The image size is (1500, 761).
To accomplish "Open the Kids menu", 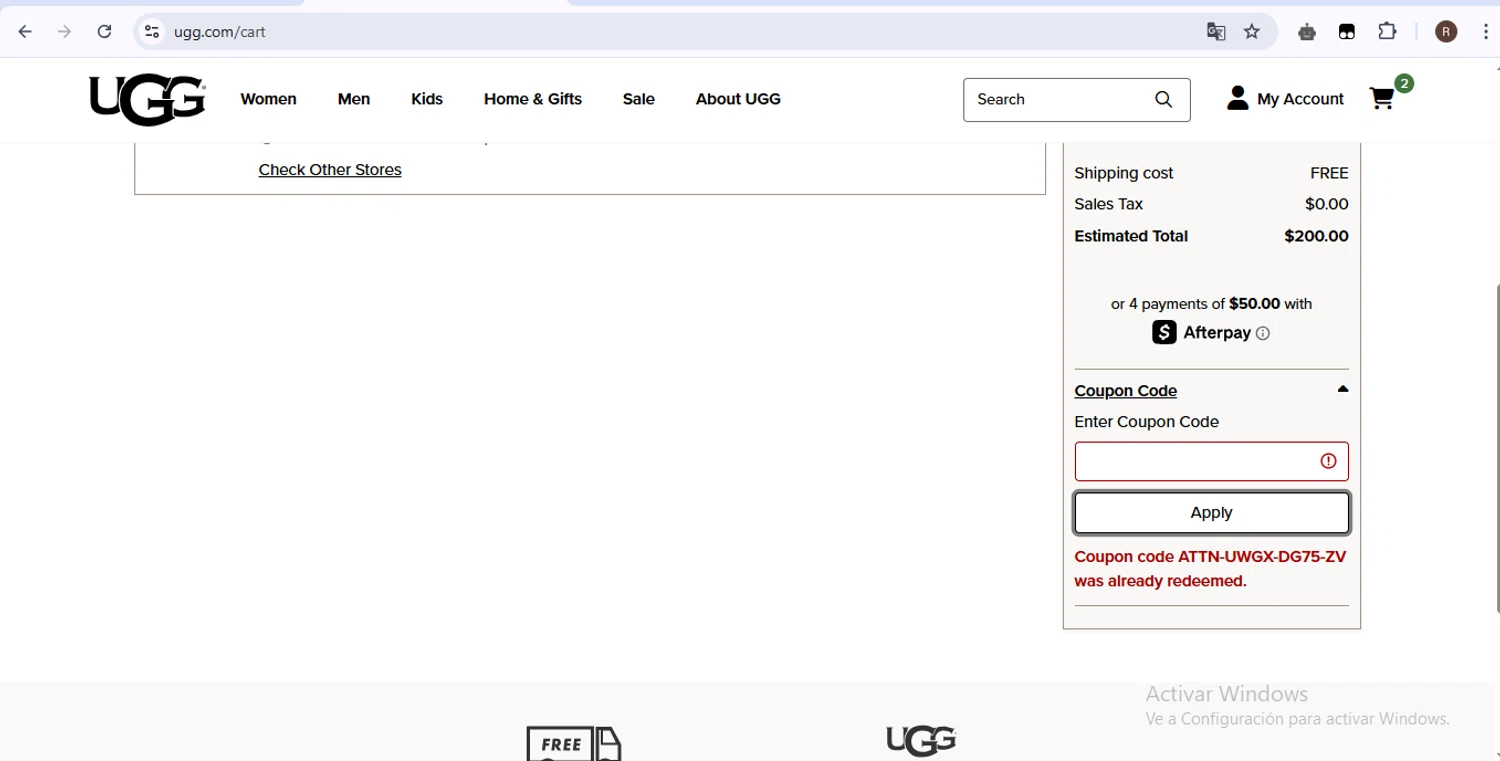I will [427, 99].
